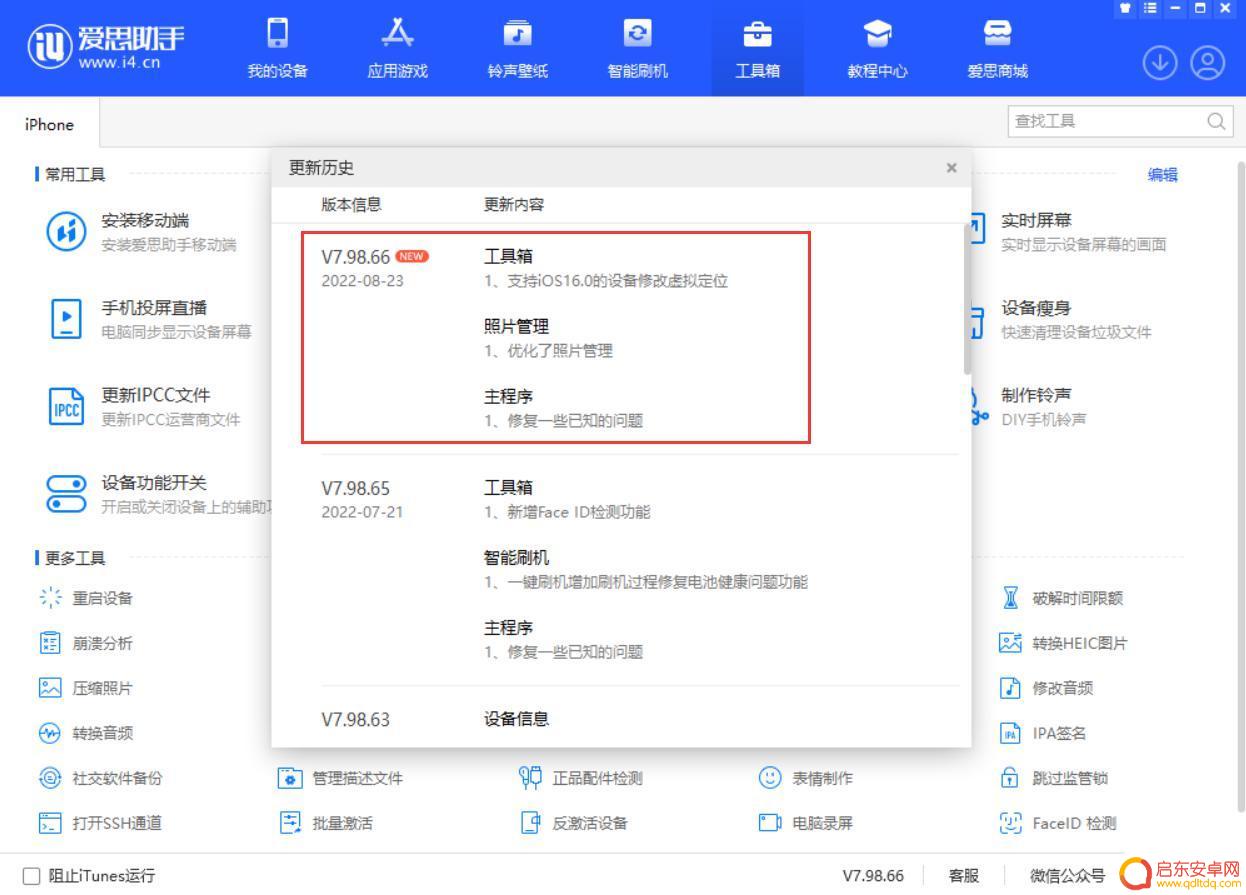
Task: Close the 更新历史 dialog
Action: coord(952,168)
